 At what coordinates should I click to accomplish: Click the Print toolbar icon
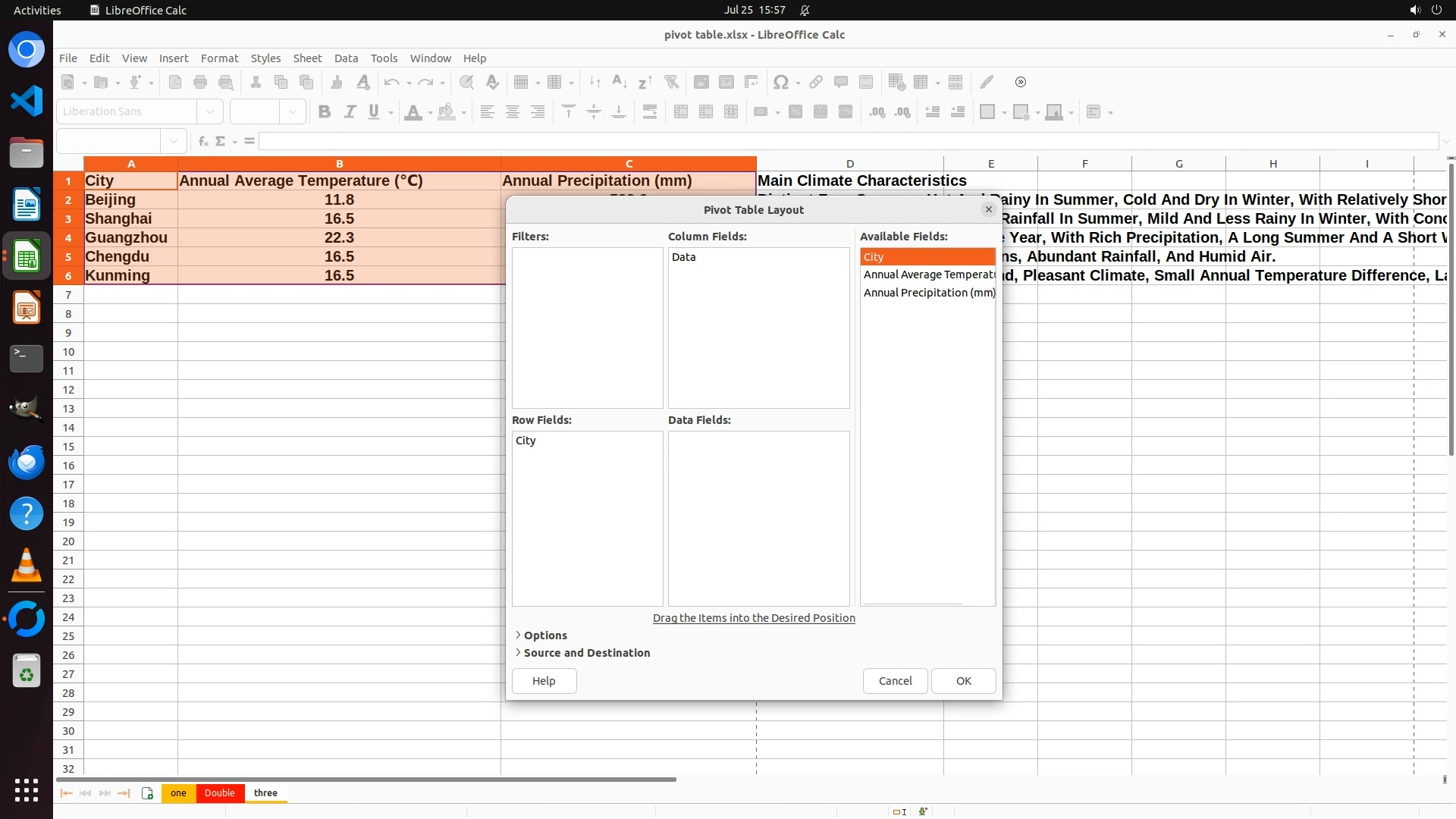pyautogui.click(x=200, y=82)
